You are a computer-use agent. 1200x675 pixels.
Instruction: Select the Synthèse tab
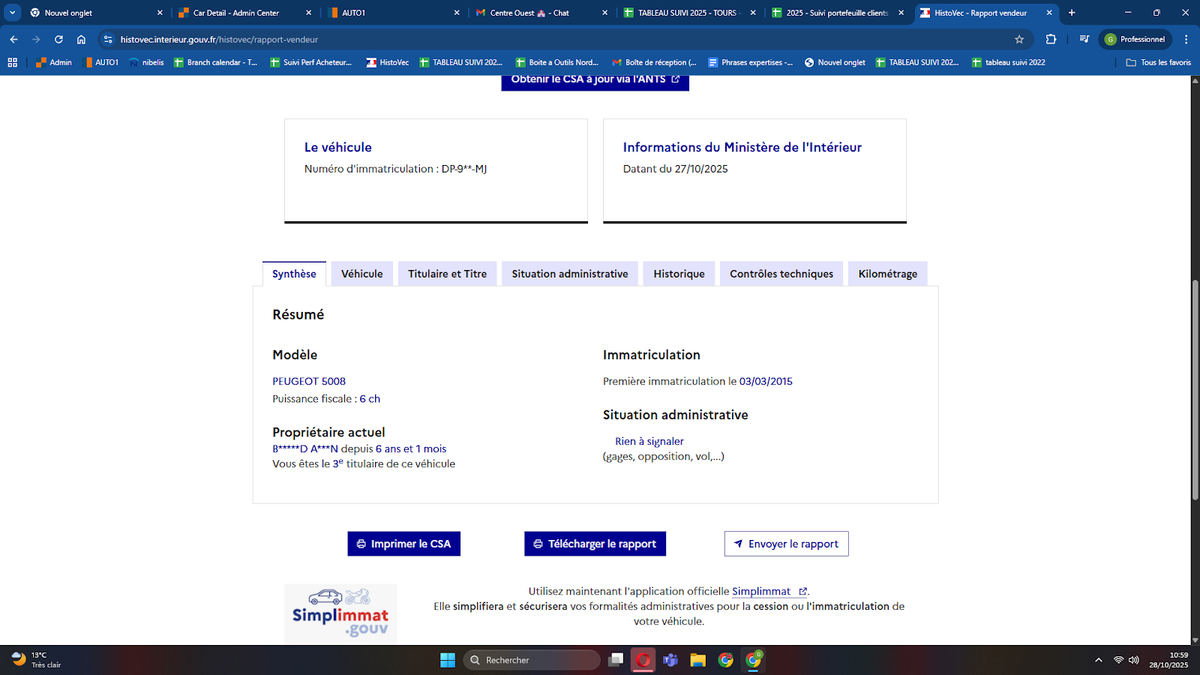point(294,274)
